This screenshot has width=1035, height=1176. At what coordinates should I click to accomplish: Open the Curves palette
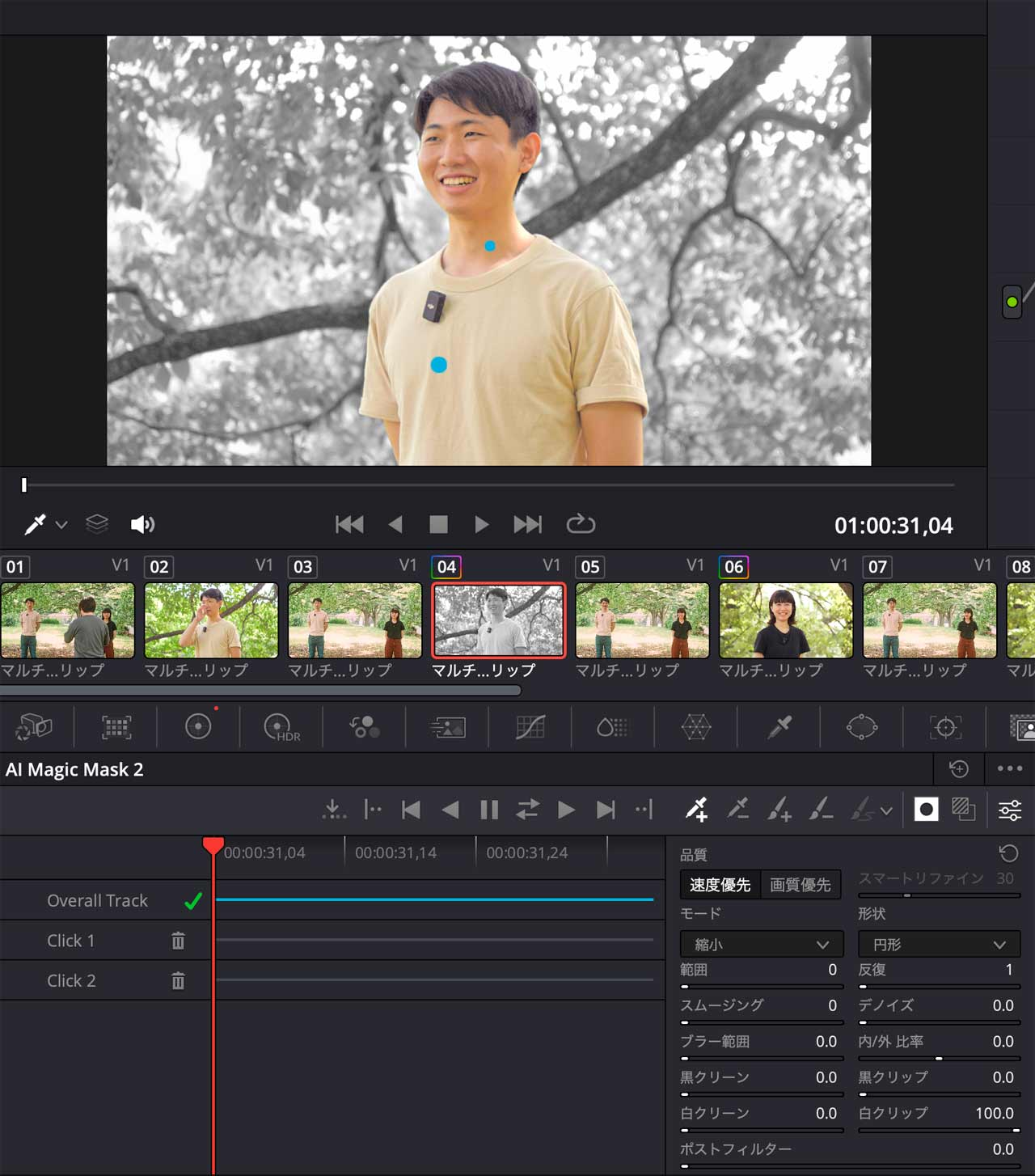pos(530,726)
